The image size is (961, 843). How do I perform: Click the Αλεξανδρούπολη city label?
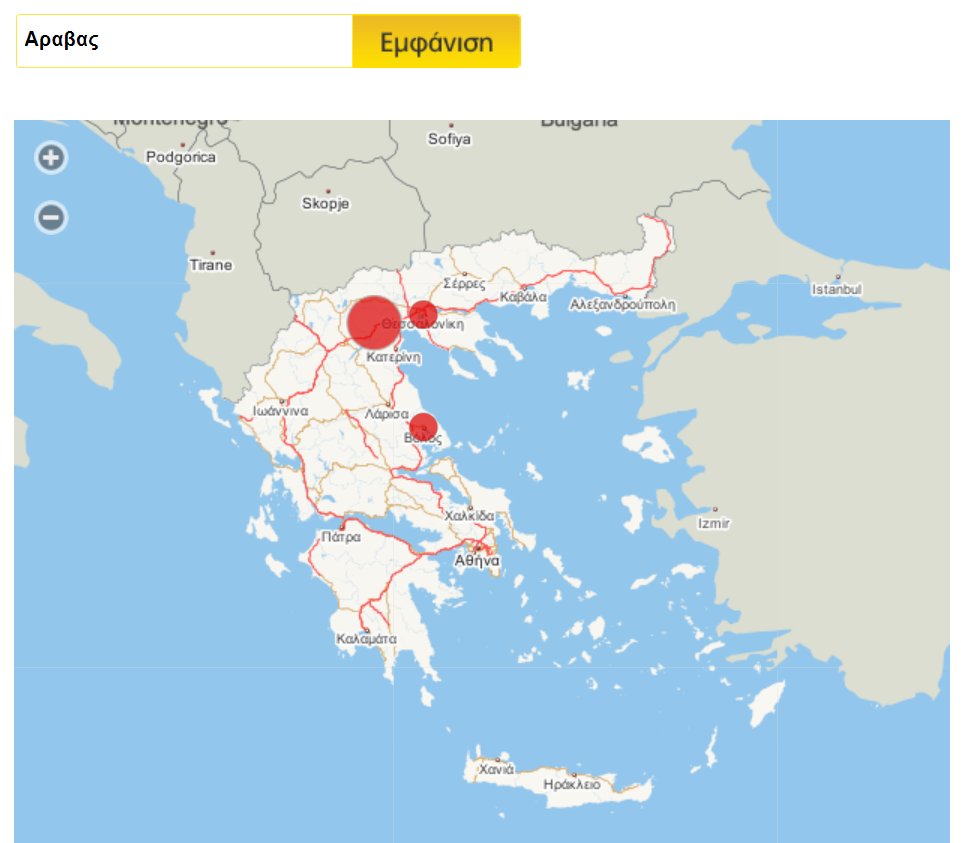pos(623,305)
